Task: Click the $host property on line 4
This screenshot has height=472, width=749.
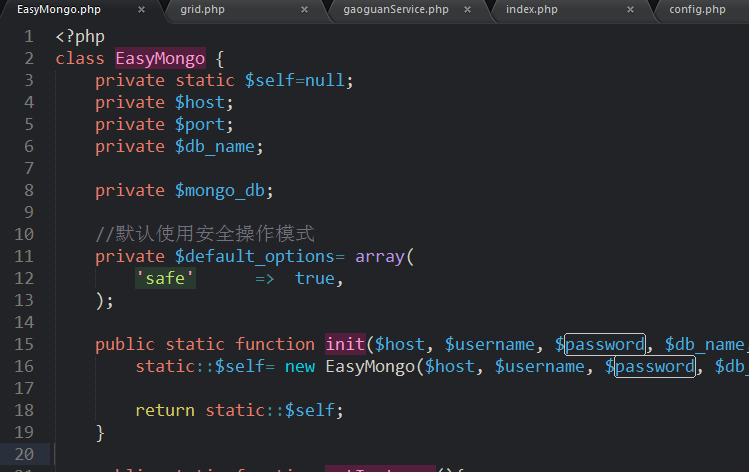Action: coord(199,103)
